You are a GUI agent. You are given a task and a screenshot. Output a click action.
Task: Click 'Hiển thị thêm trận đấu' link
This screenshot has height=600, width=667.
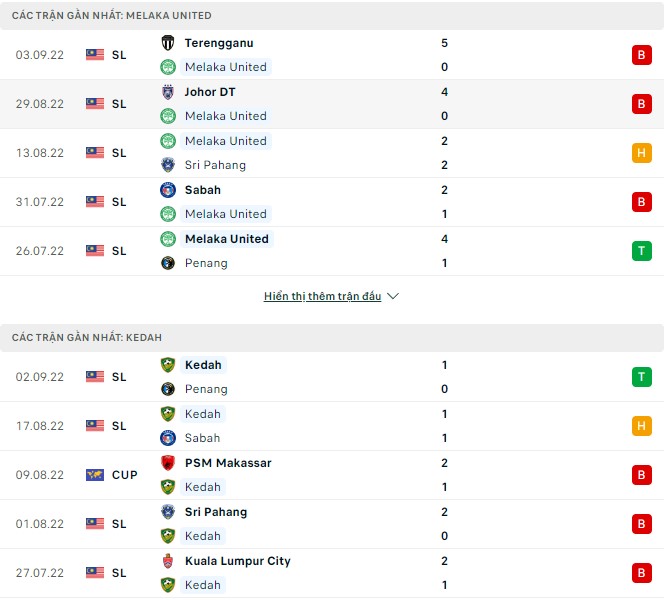pos(322,297)
